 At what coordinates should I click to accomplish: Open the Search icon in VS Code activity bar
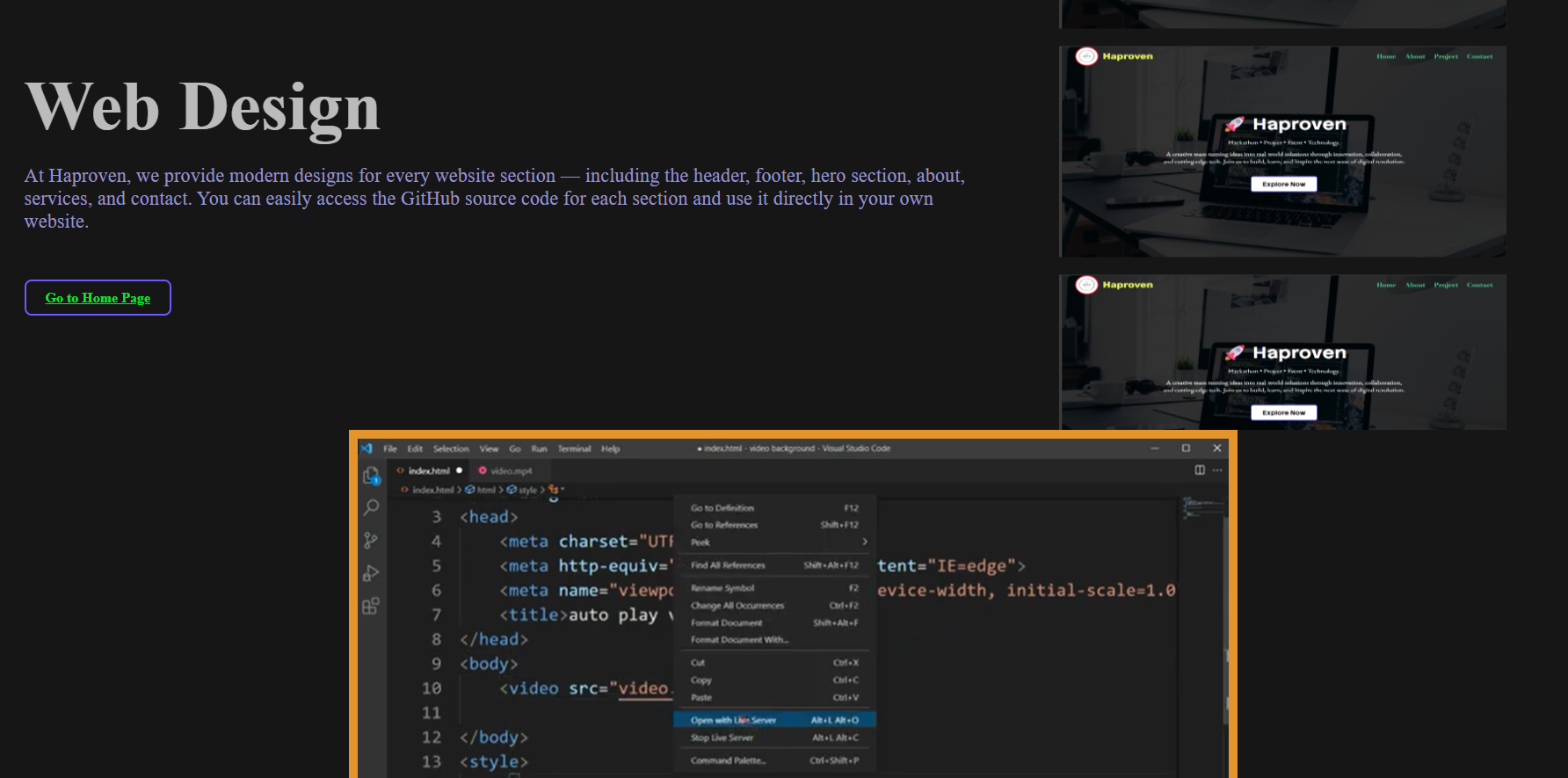[371, 507]
